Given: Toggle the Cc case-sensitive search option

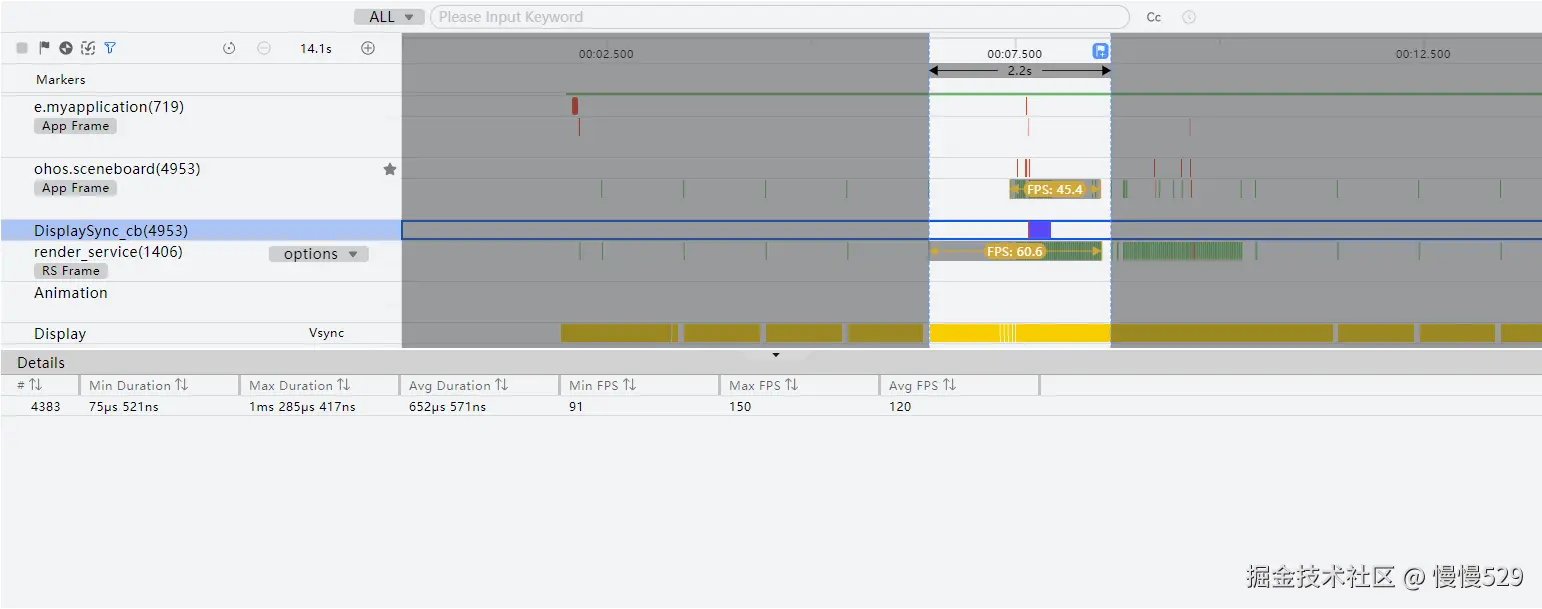Looking at the screenshot, I should click(1154, 17).
